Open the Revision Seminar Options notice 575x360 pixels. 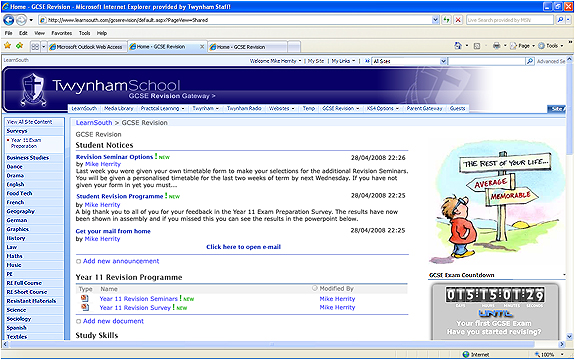click(114, 157)
